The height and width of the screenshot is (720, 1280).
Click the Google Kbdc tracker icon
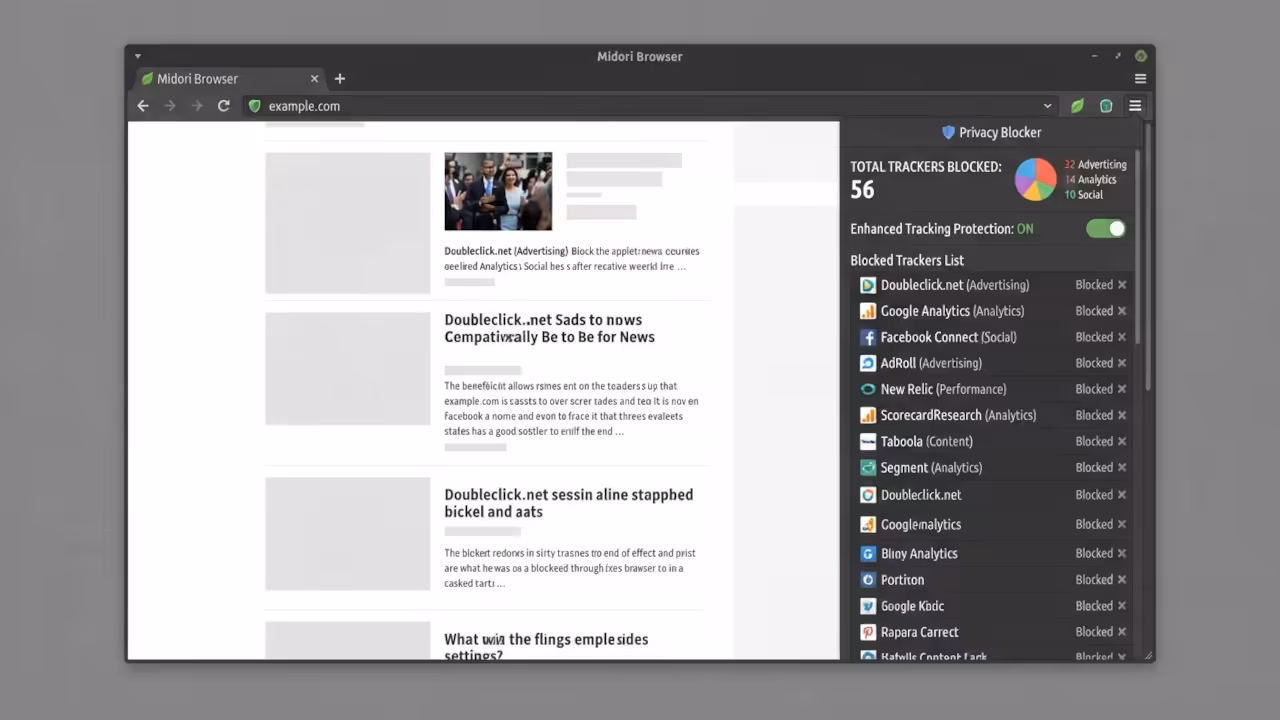tap(868, 606)
